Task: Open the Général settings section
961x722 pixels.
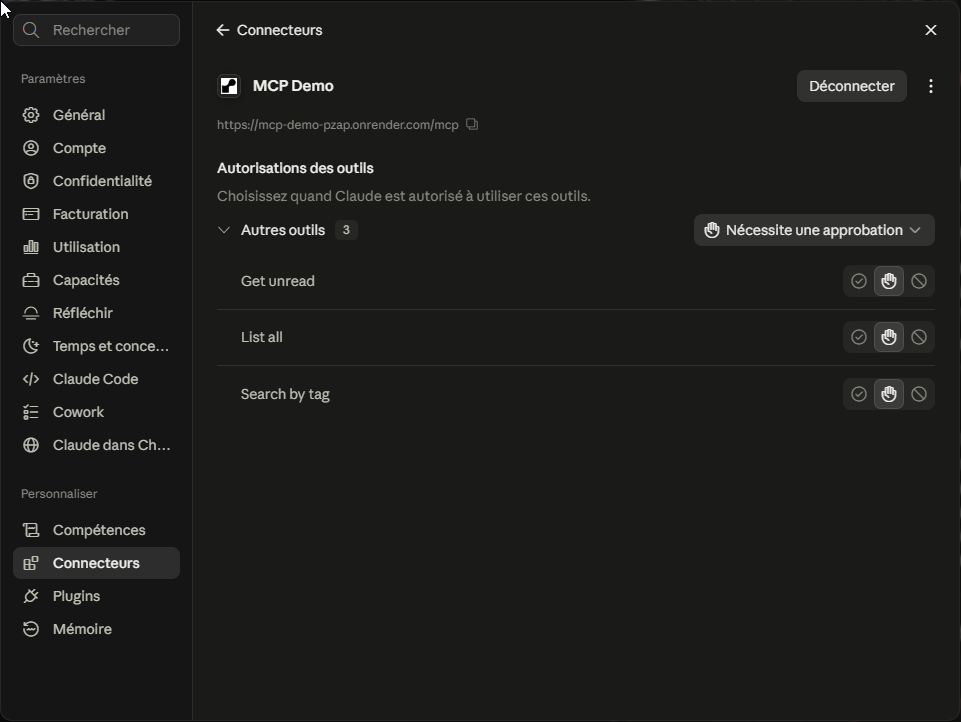Action: point(96,115)
